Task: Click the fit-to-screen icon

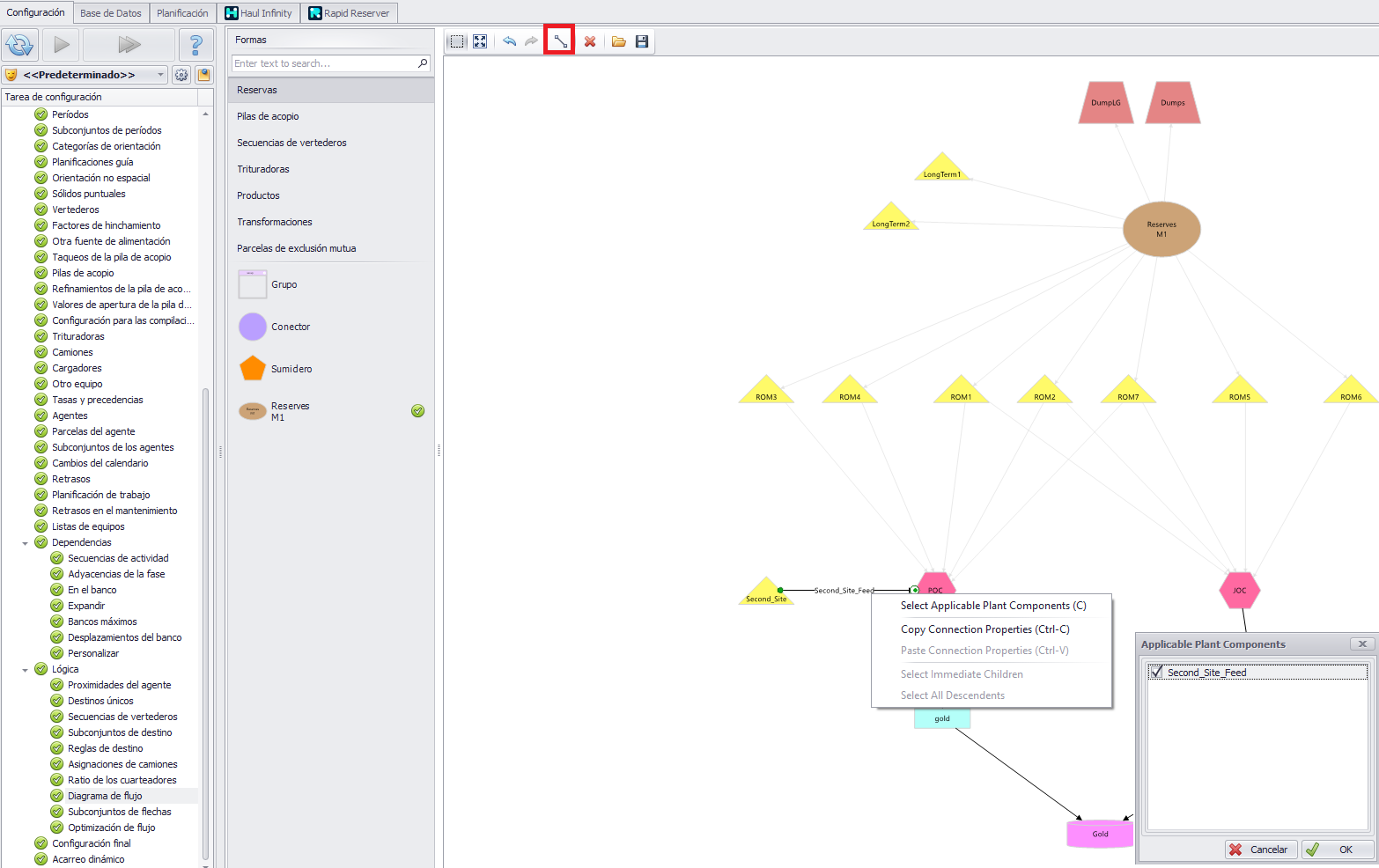Action: (x=480, y=41)
